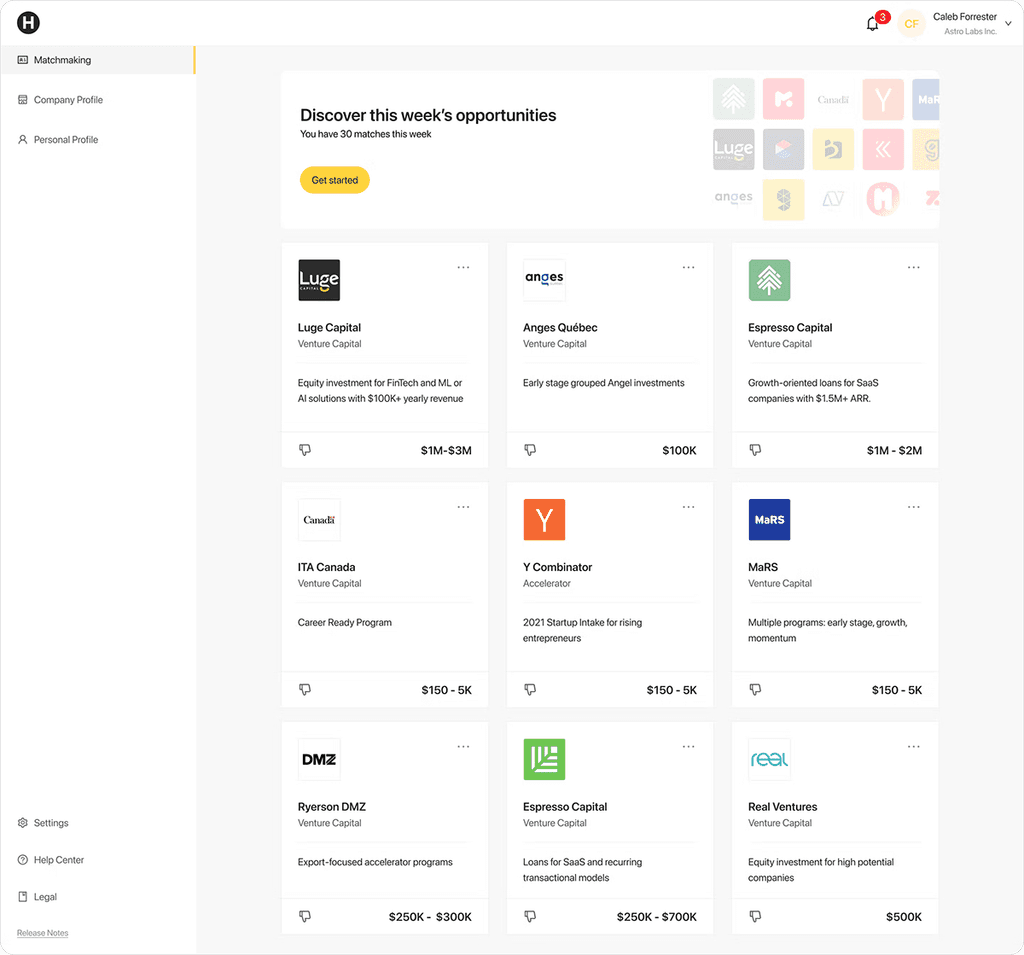Open more options on Y Combinator card
The height and width of the screenshot is (955, 1024).
[x=688, y=508]
